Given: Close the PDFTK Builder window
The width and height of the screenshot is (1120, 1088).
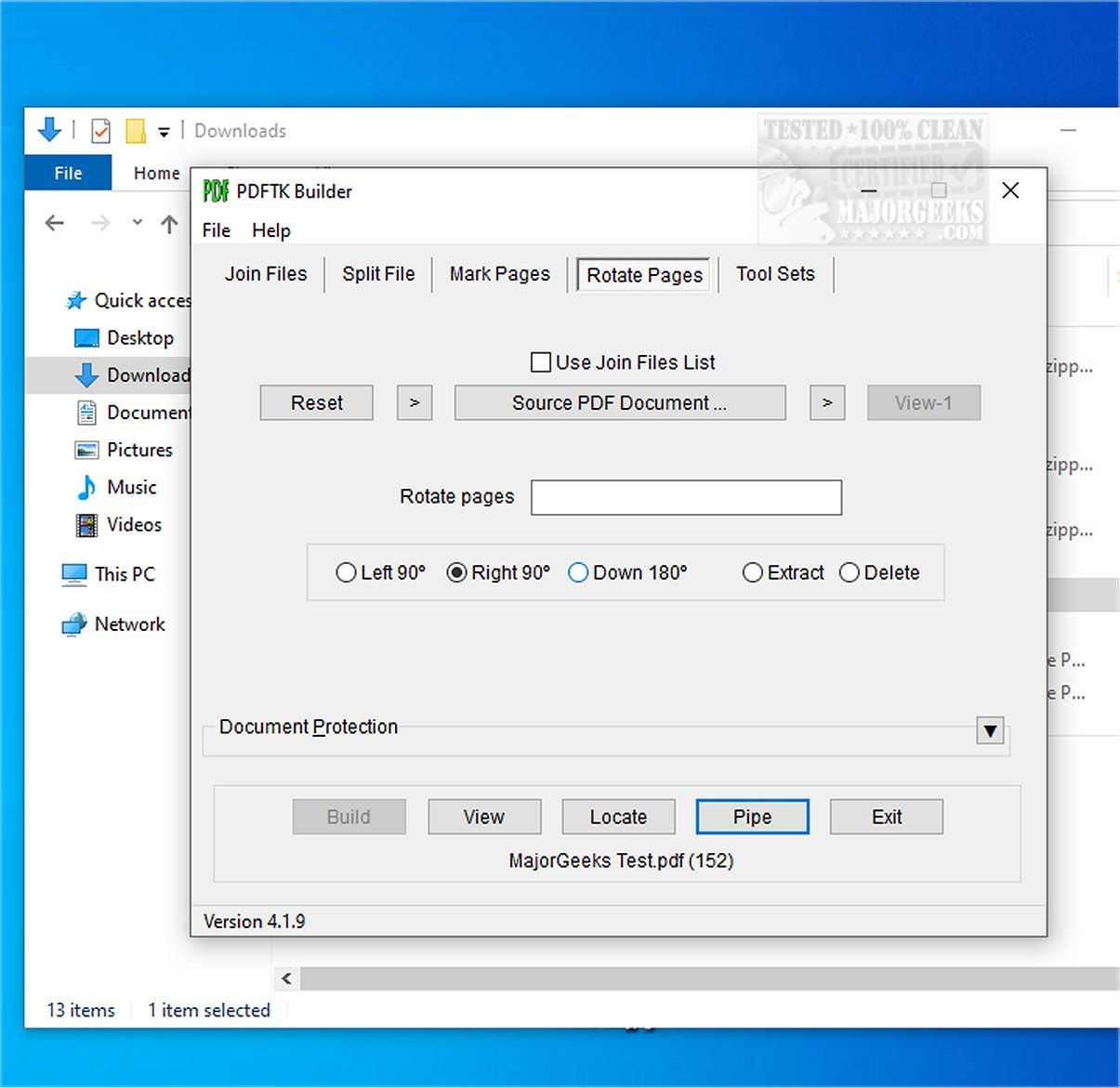Looking at the screenshot, I should 1011,190.
